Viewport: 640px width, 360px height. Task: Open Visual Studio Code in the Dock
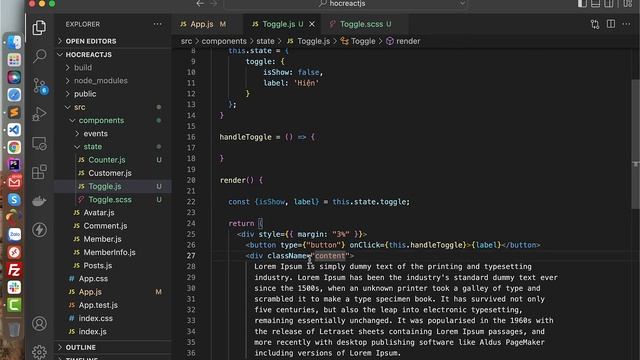point(14,130)
